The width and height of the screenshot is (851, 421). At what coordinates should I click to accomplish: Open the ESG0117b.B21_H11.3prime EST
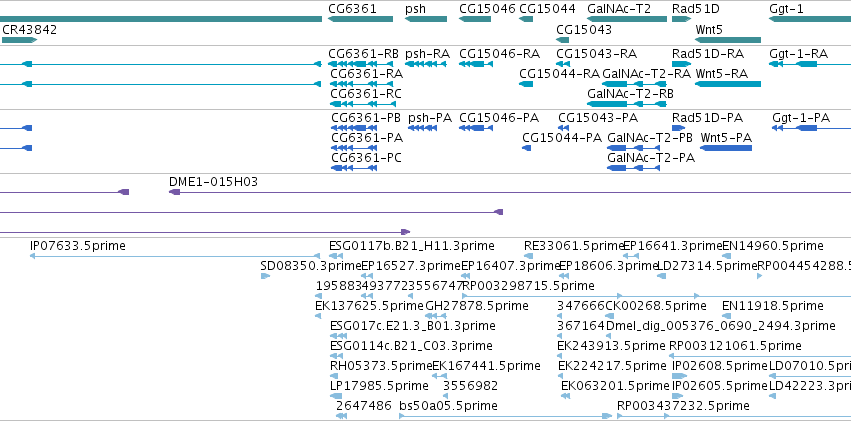[336, 256]
